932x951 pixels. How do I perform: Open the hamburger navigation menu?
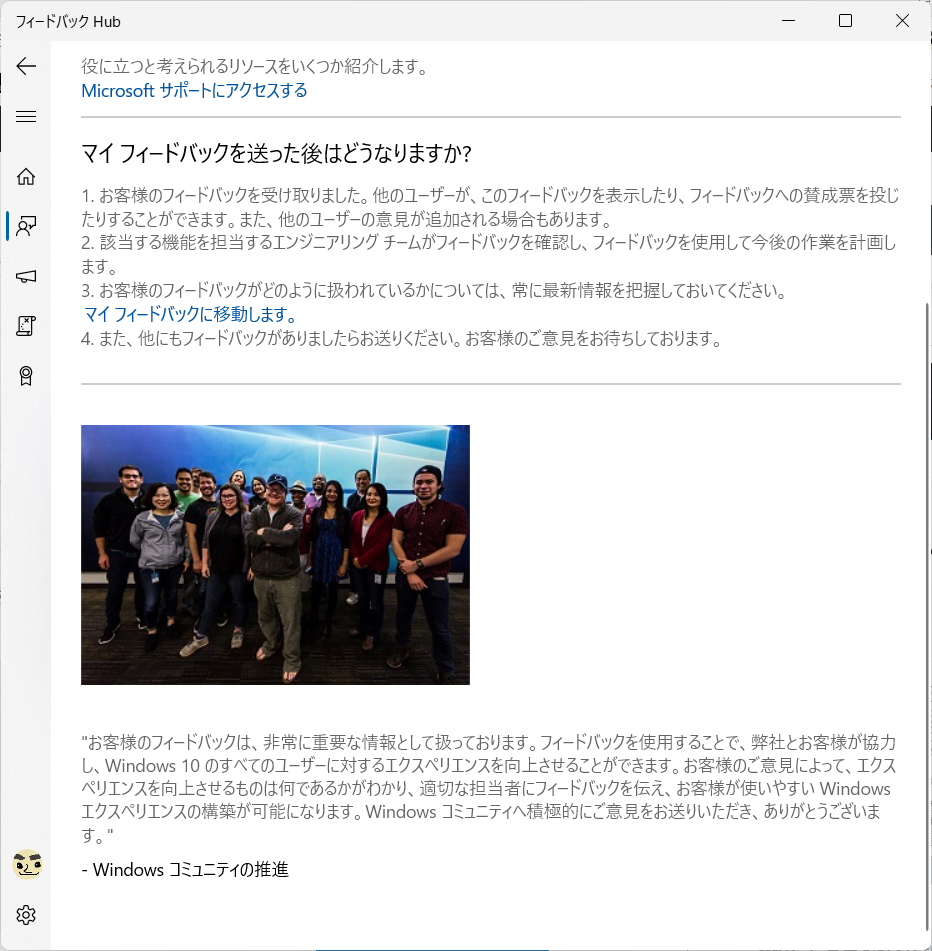point(25,116)
